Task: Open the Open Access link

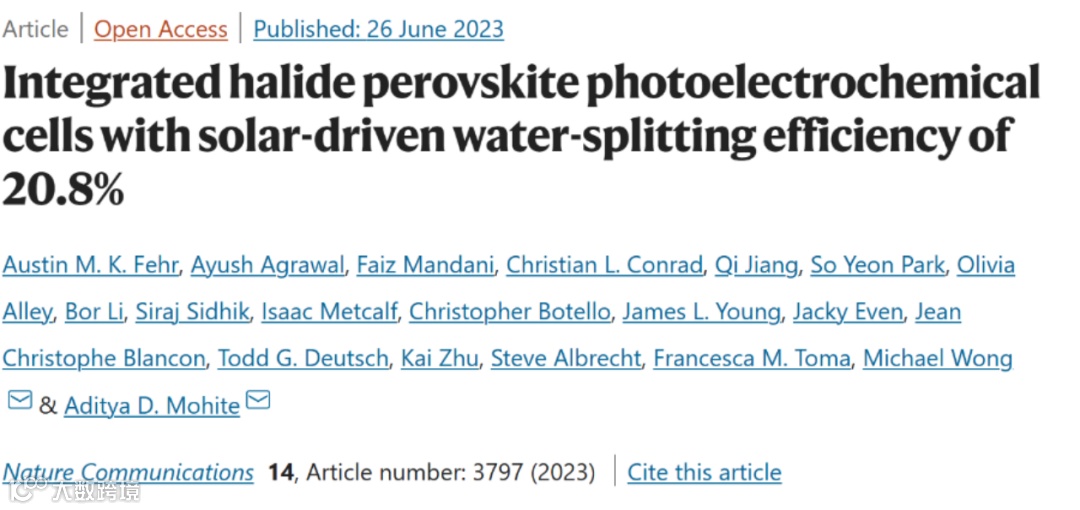Action: [x=161, y=29]
